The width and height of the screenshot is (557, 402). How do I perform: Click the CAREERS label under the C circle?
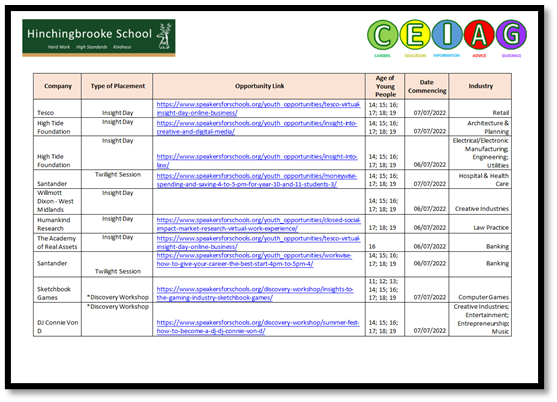382,56
